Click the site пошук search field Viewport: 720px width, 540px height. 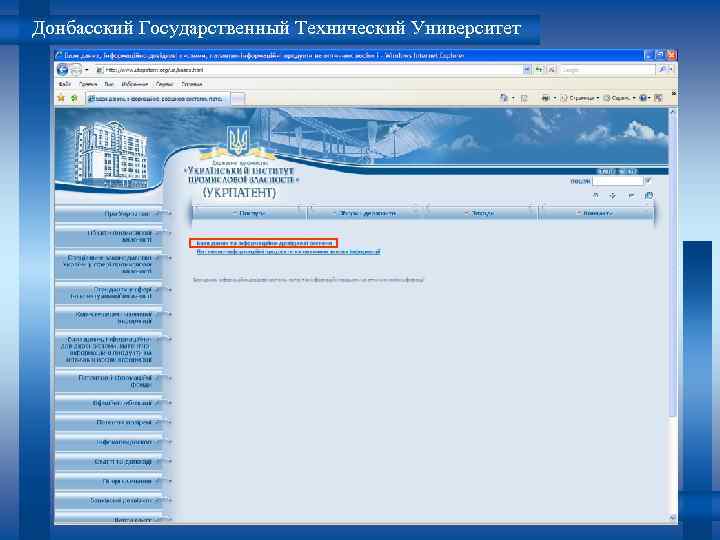pyautogui.click(x=618, y=181)
